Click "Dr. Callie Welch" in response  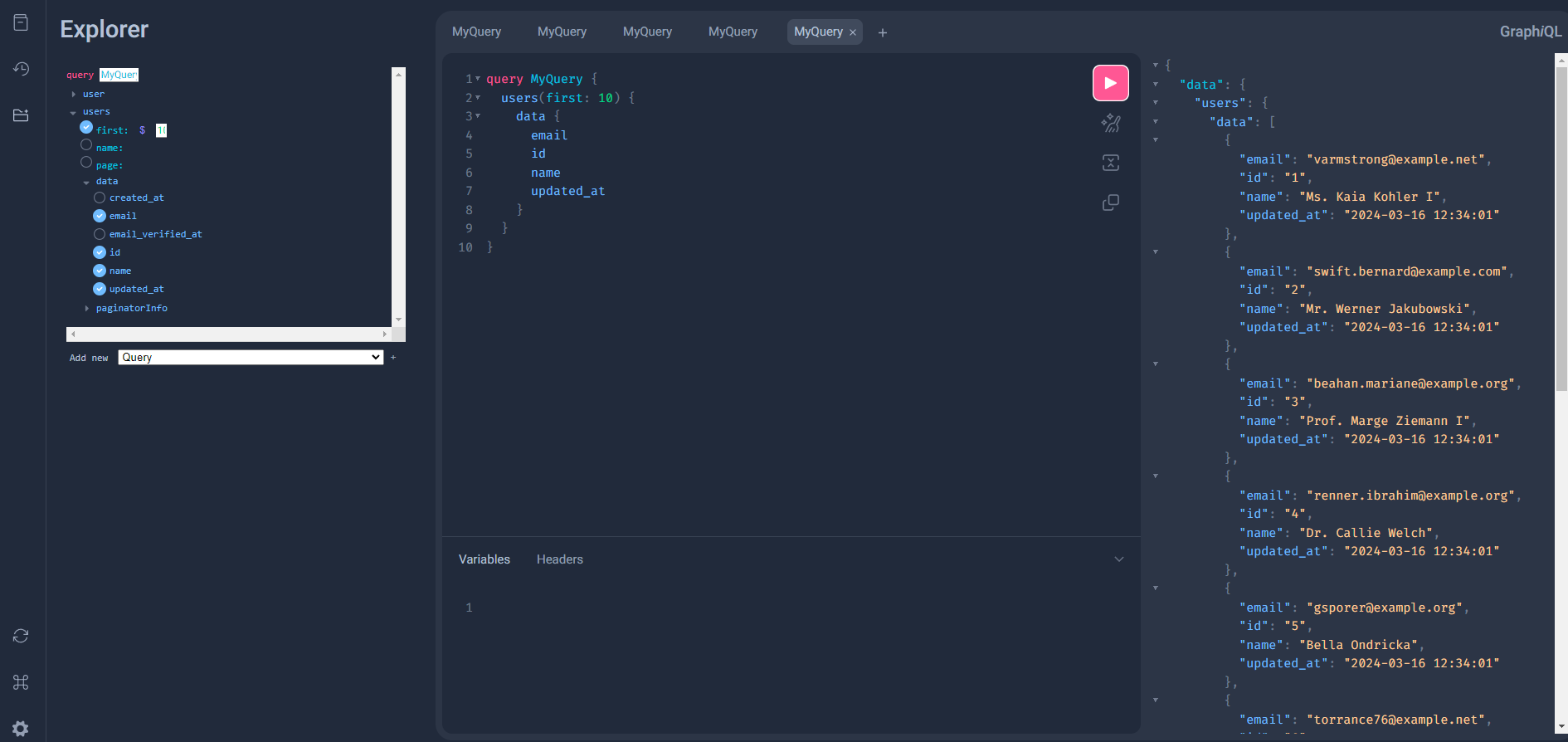click(x=1368, y=533)
